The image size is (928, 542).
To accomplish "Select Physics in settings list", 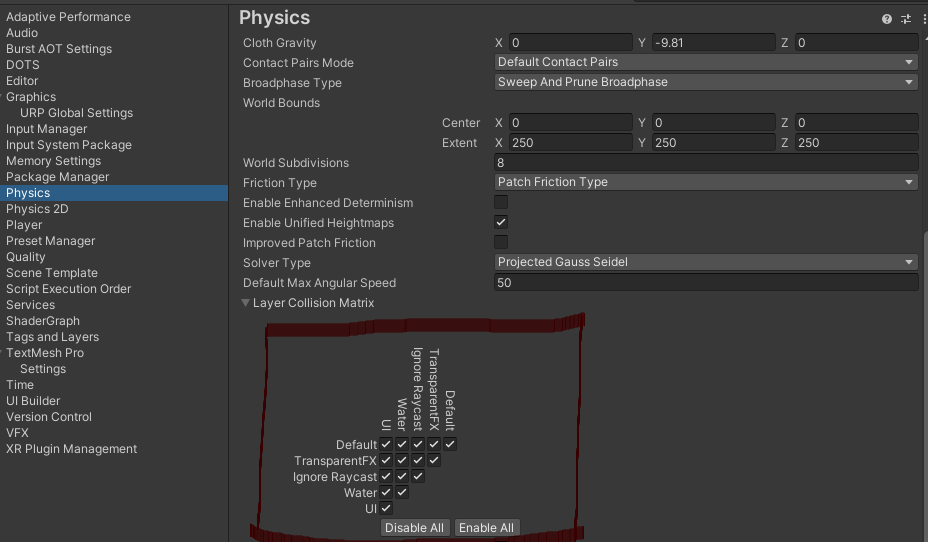I will [114, 192].
